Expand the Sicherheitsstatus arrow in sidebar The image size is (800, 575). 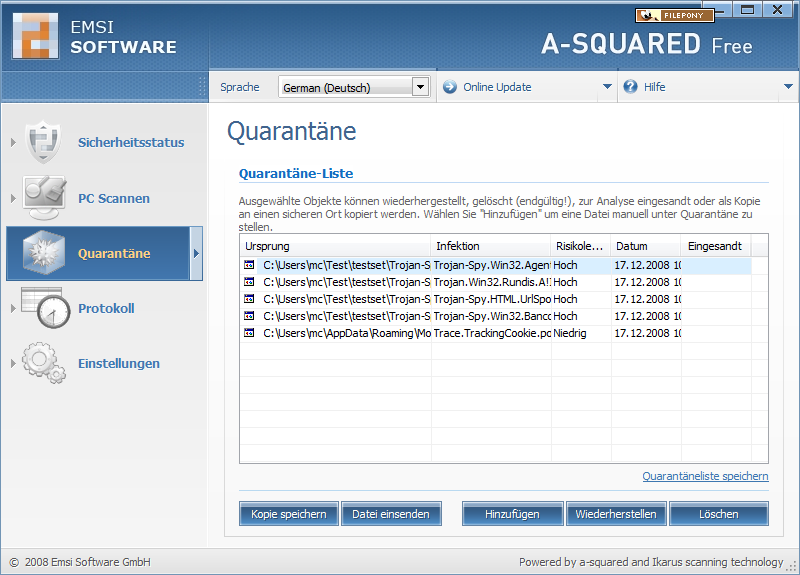(13, 142)
